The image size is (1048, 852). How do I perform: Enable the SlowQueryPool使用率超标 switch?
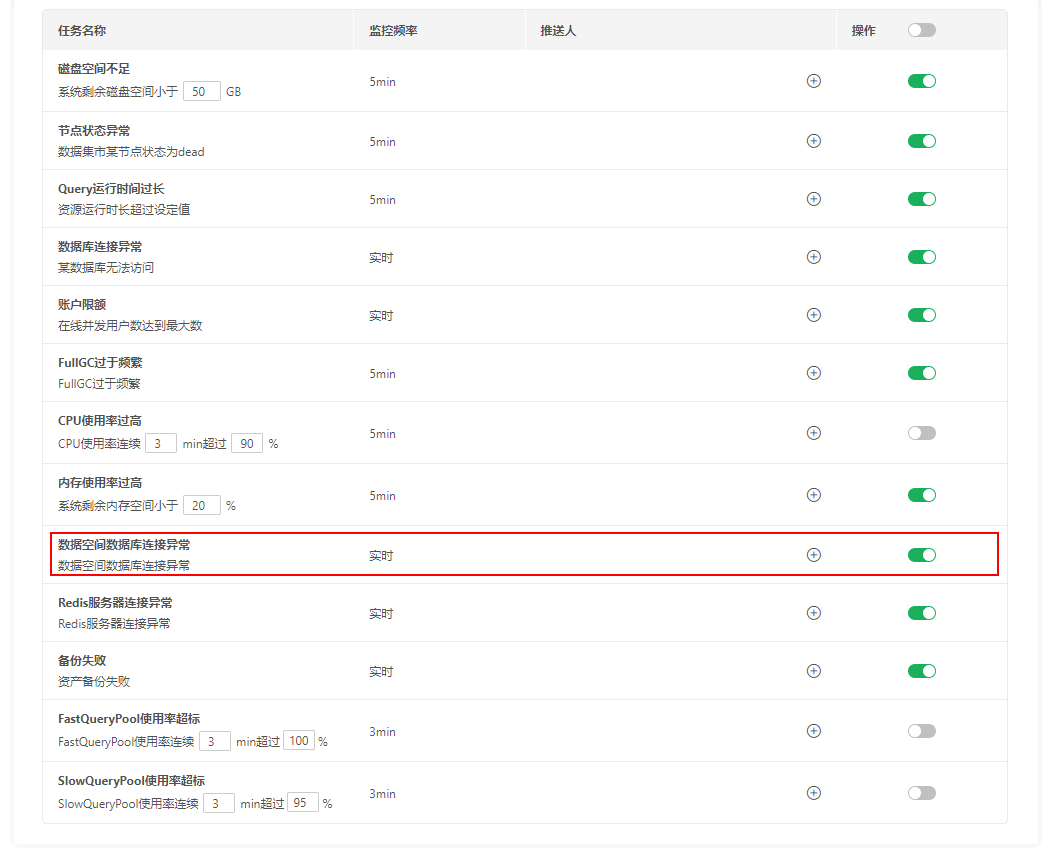click(x=921, y=792)
